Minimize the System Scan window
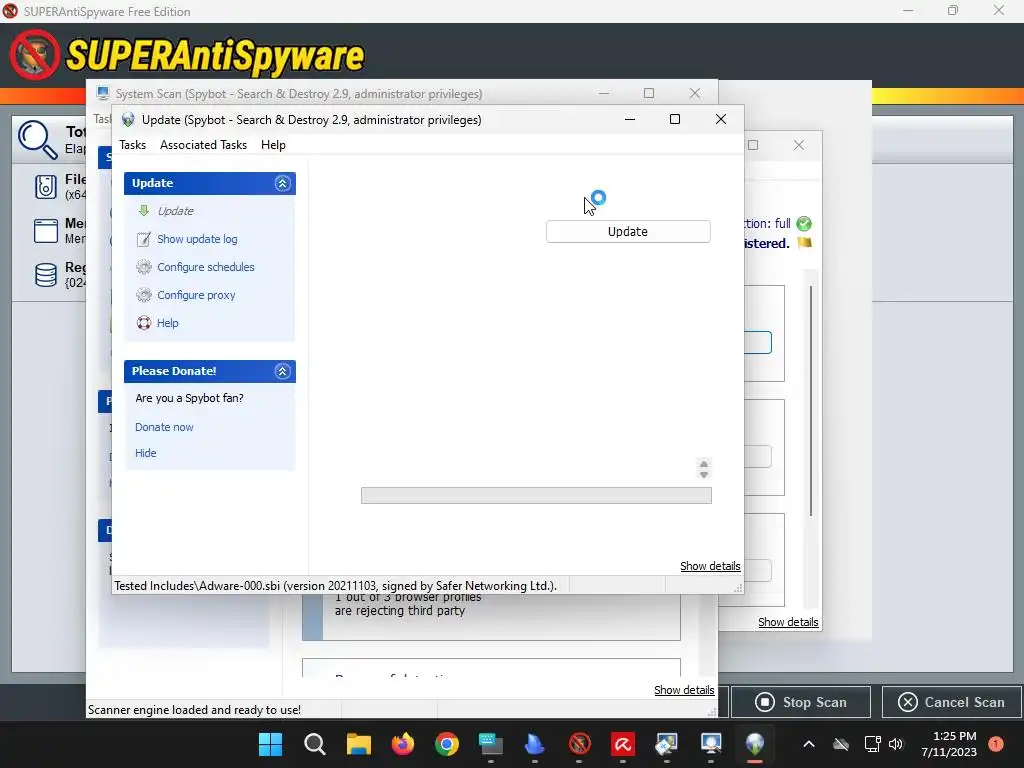This screenshot has width=1024, height=768. [603, 93]
